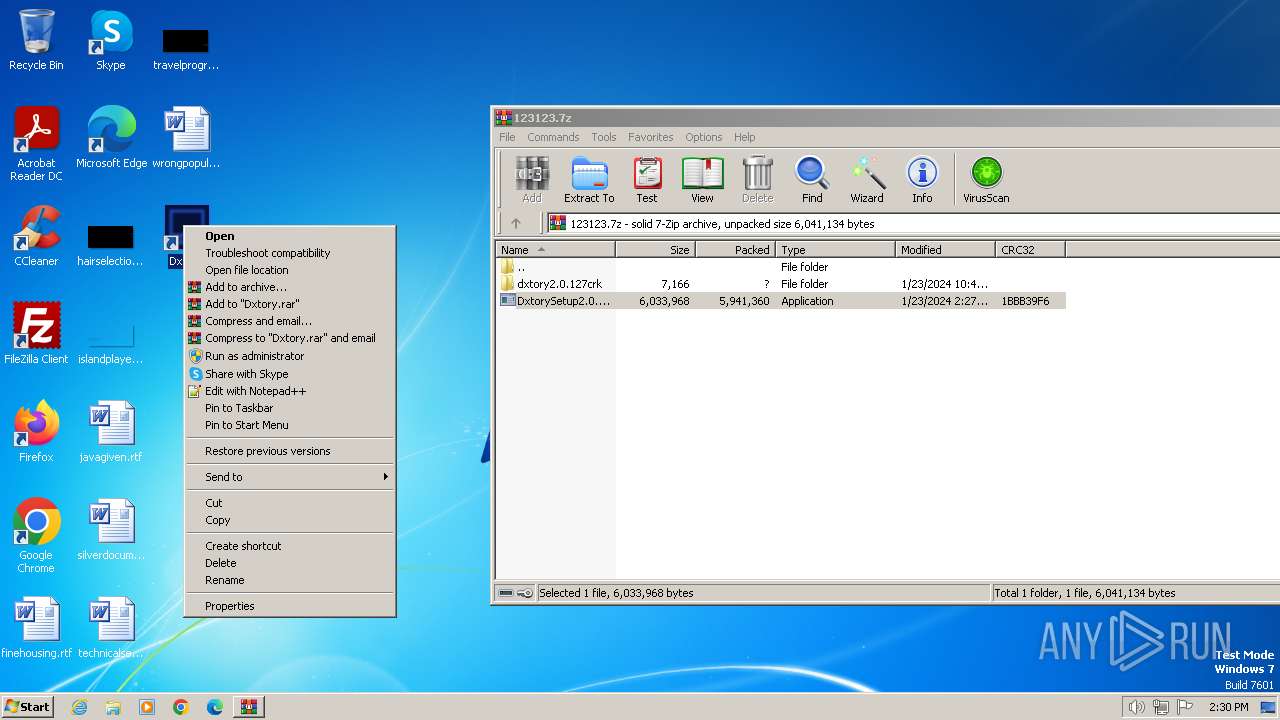
Task: Click the Test archive toolbar icon
Action: 647,180
